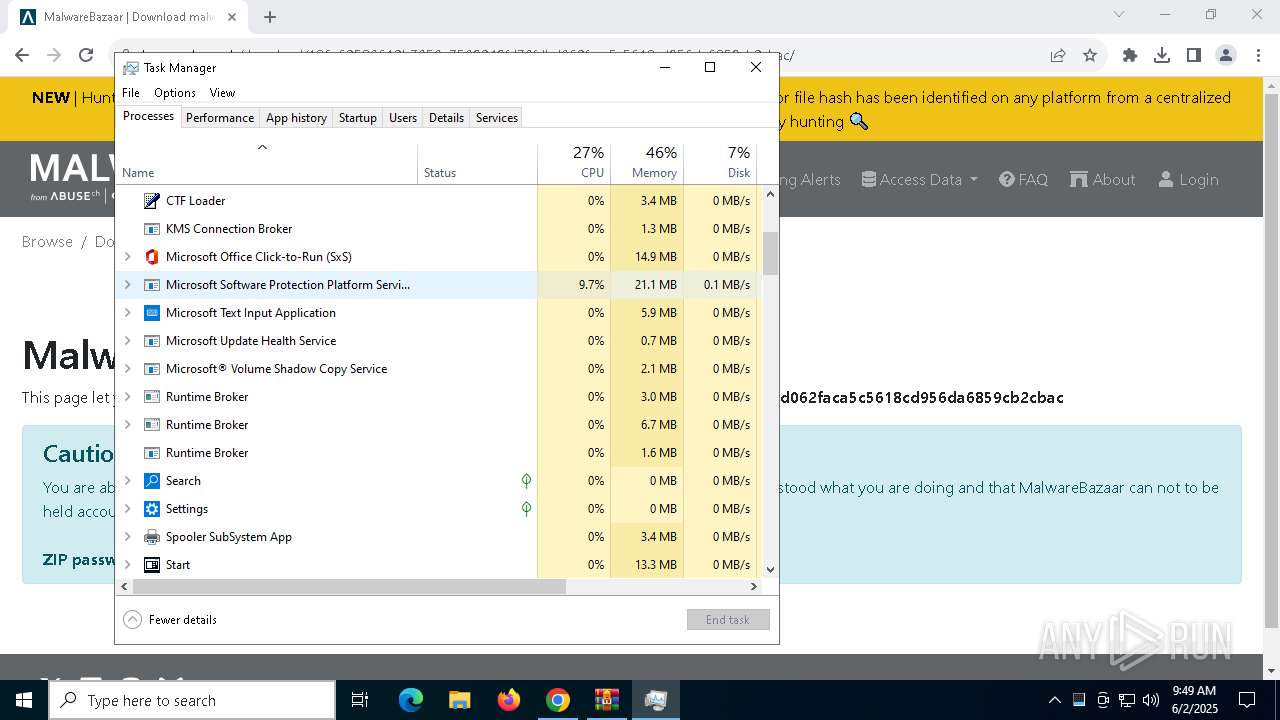Open the Options menu in Task Manager

[x=175, y=93]
